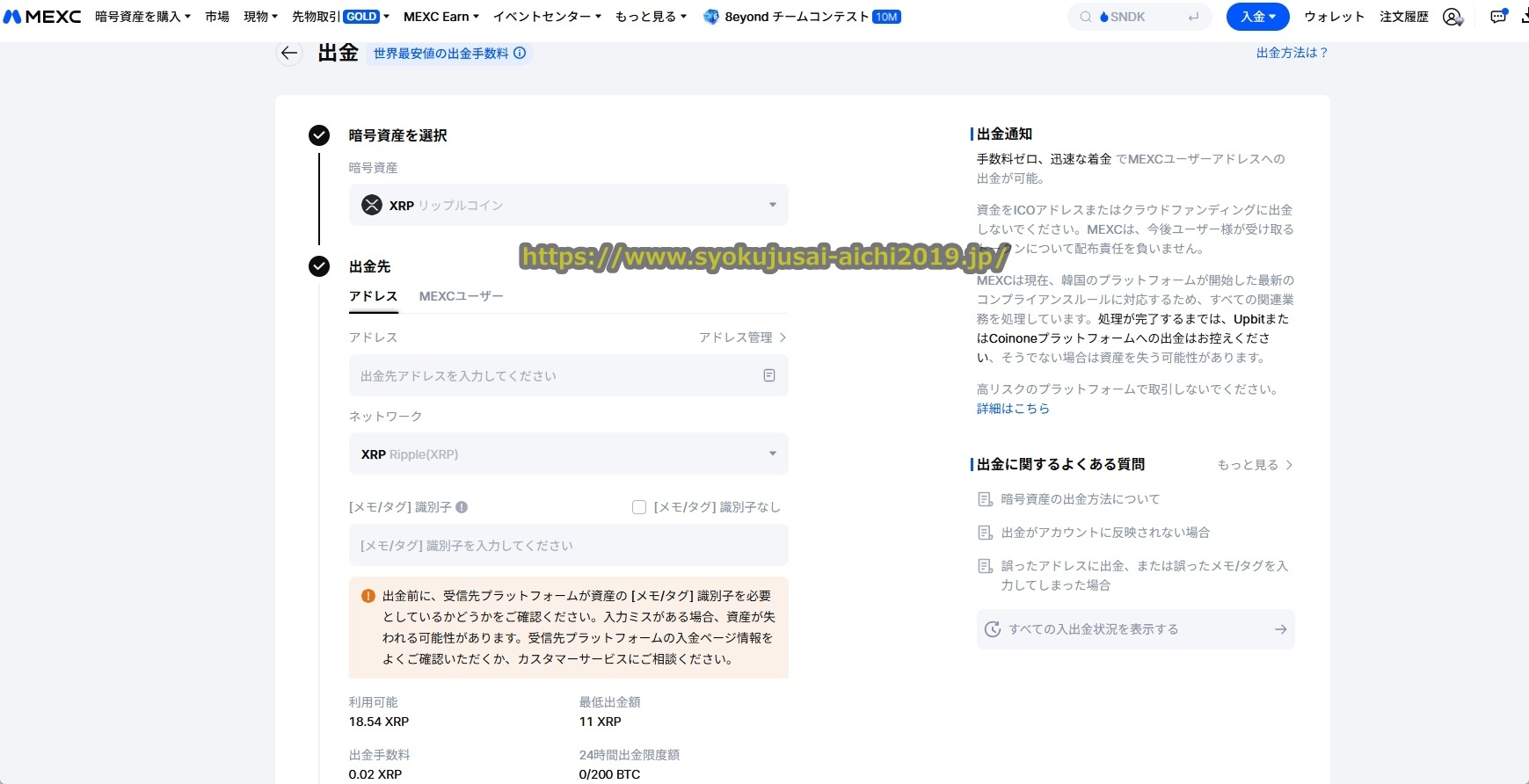Click the download app icon
This screenshot has height=784, width=1529.
pyautogui.click(x=1524, y=17)
